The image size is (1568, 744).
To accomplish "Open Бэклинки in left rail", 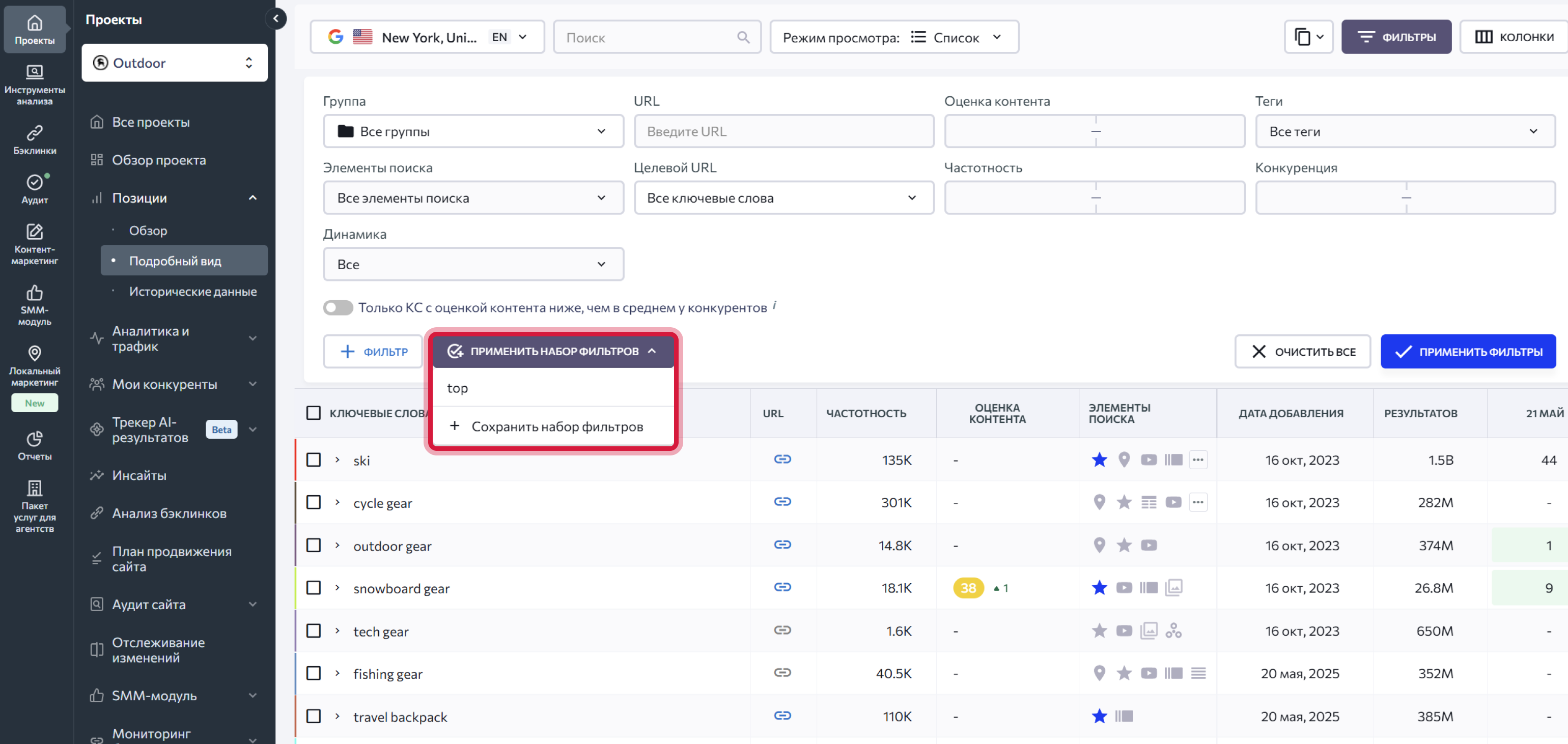I will 35,139.
